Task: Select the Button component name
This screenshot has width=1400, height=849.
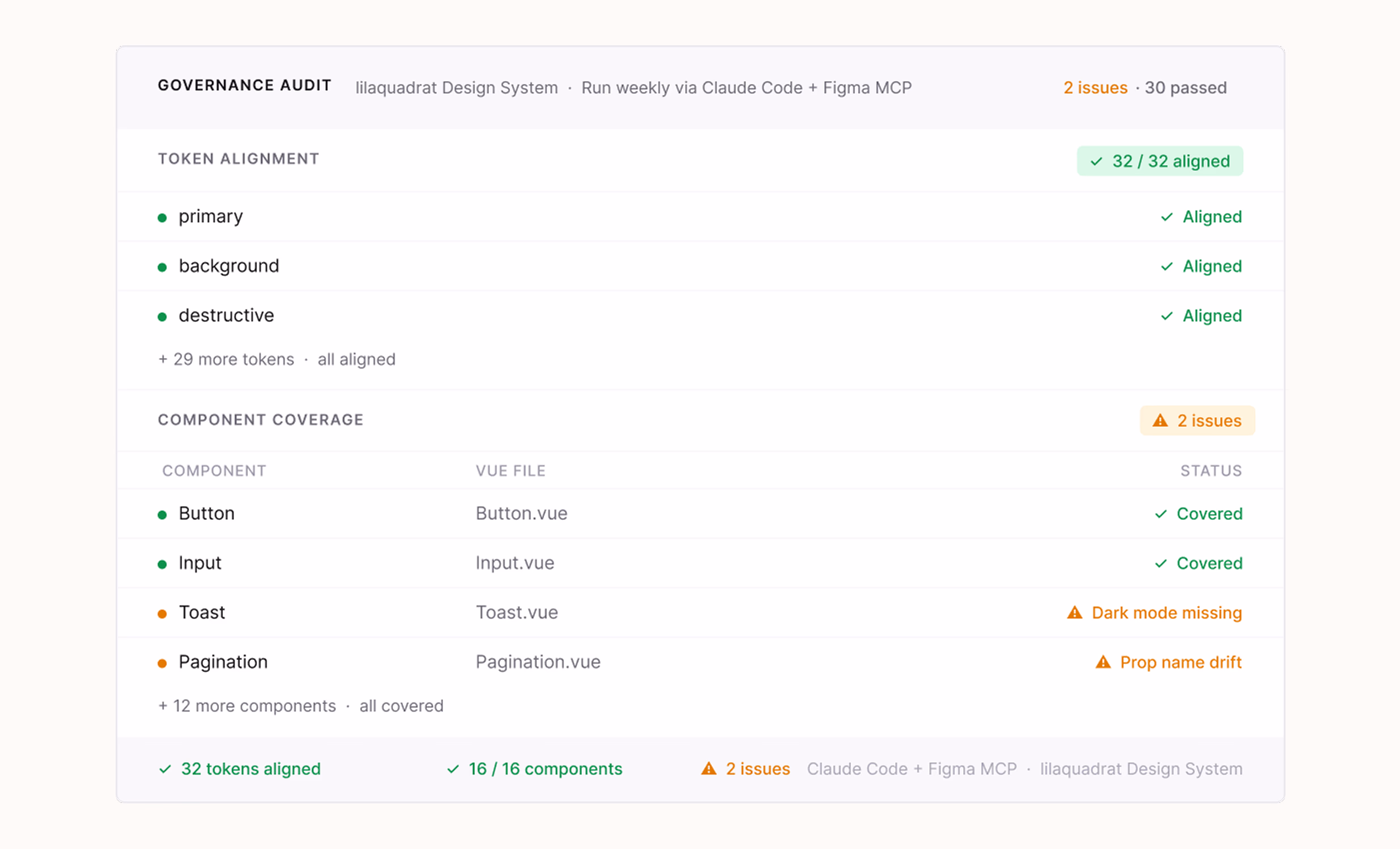Action: (206, 514)
